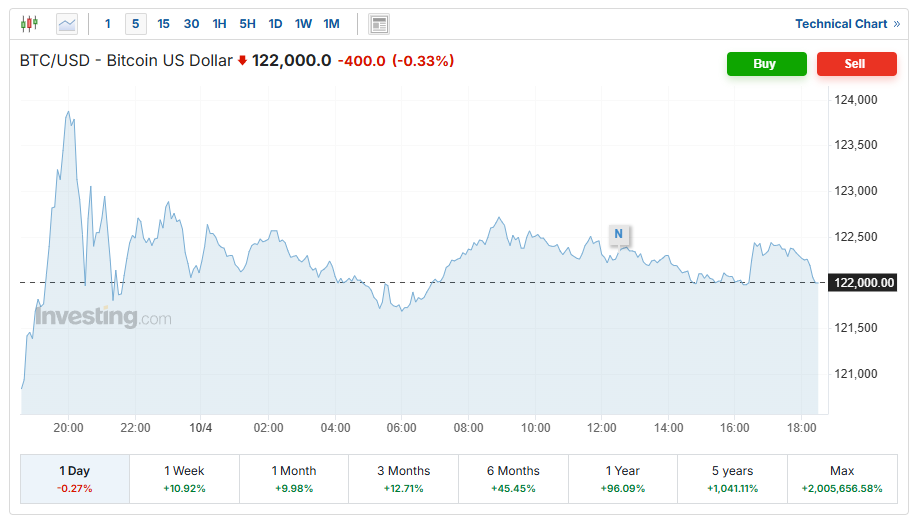Choose the 1D interval

point(275,24)
